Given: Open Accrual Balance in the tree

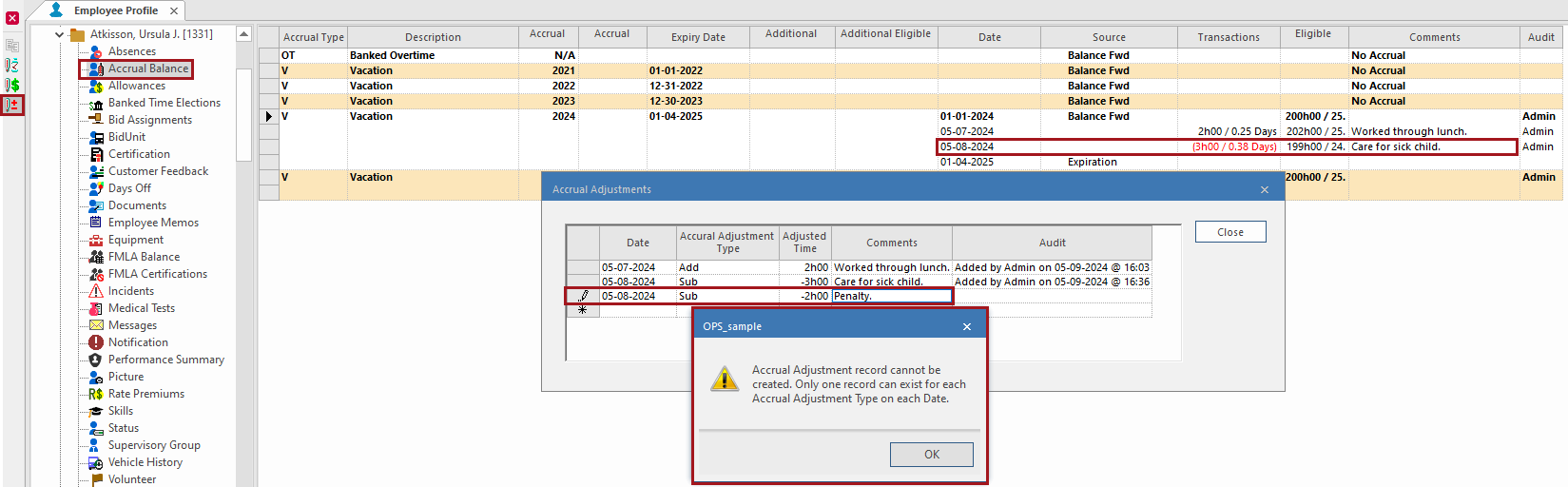Looking at the screenshot, I should [x=147, y=68].
